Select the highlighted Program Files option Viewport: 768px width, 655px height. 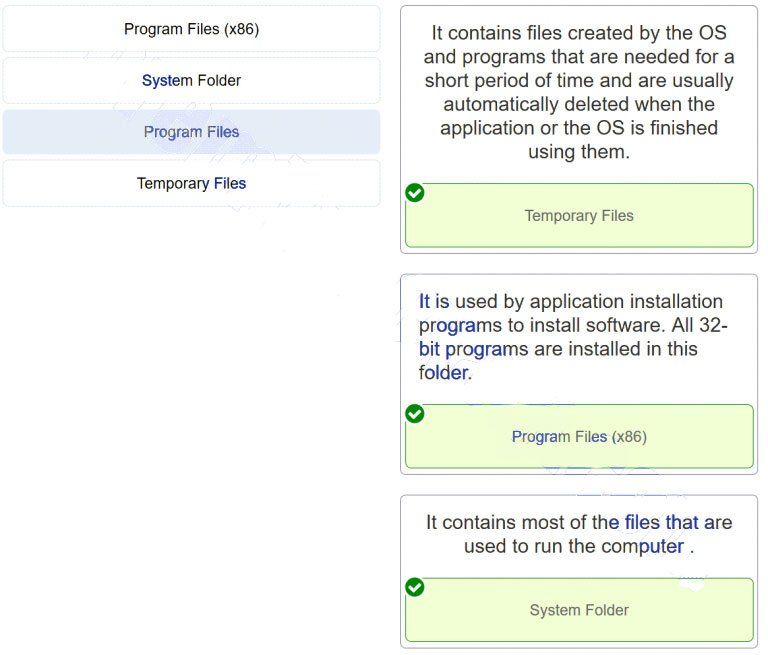click(x=191, y=132)
